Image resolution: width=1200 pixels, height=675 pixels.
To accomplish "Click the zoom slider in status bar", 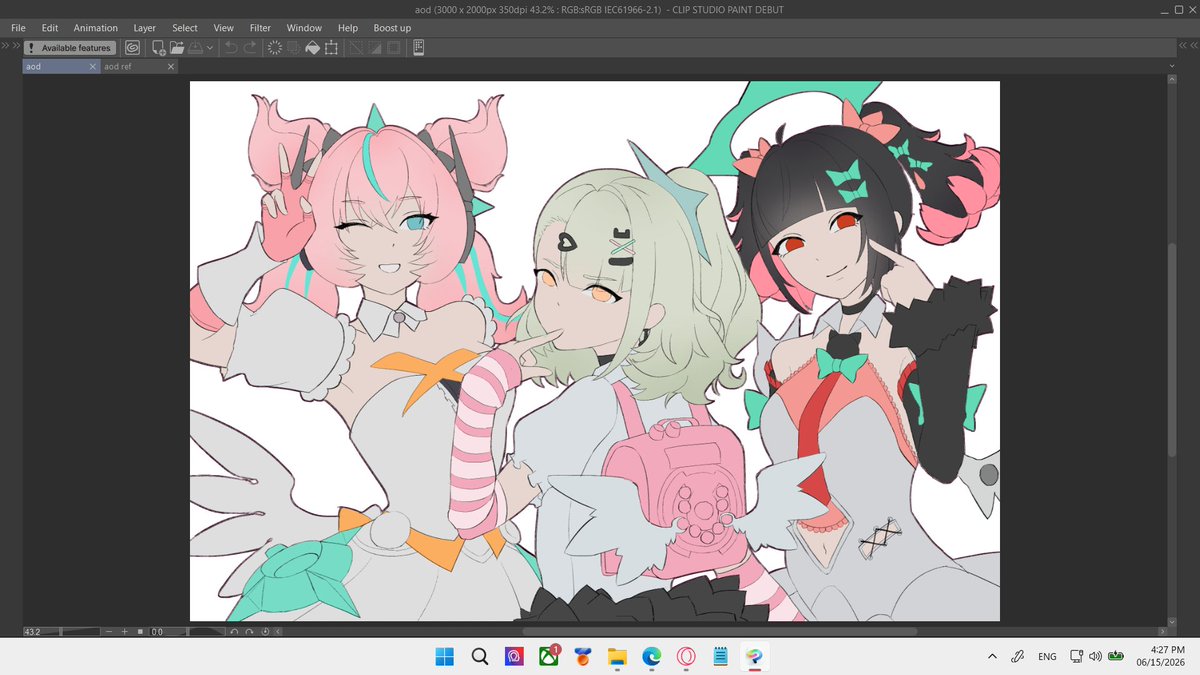I will coord(81,632).
